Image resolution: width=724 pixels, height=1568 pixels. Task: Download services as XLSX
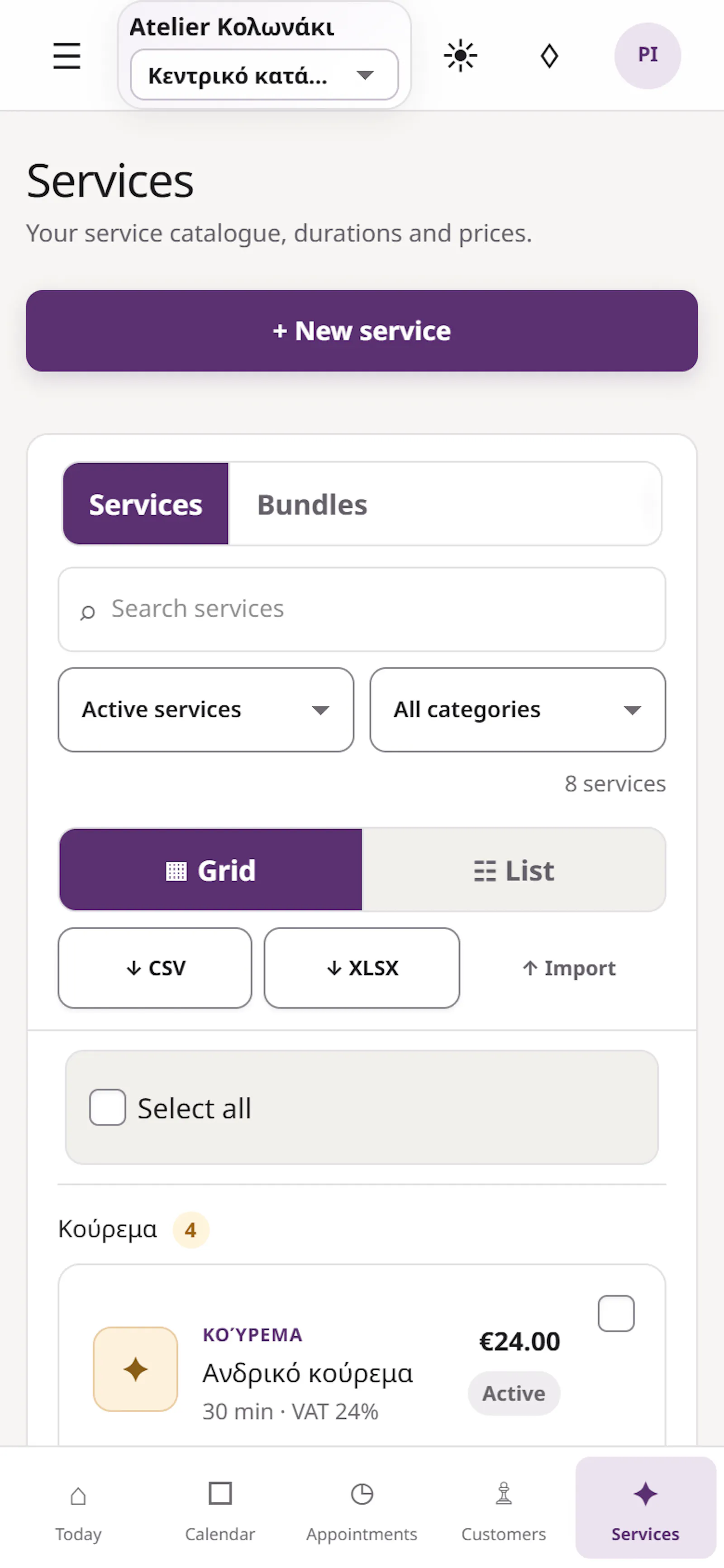[x=362, y=968]
